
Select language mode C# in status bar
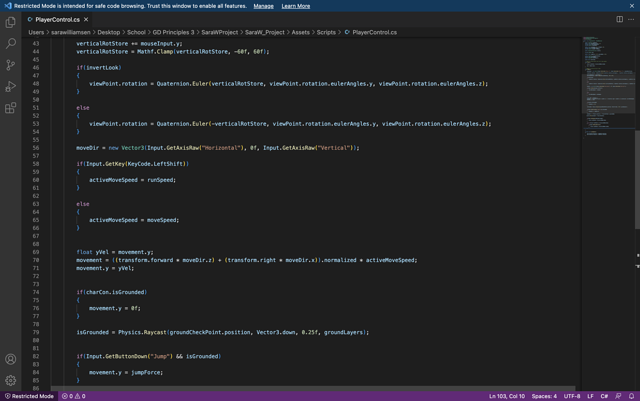[x=604, y=396]
